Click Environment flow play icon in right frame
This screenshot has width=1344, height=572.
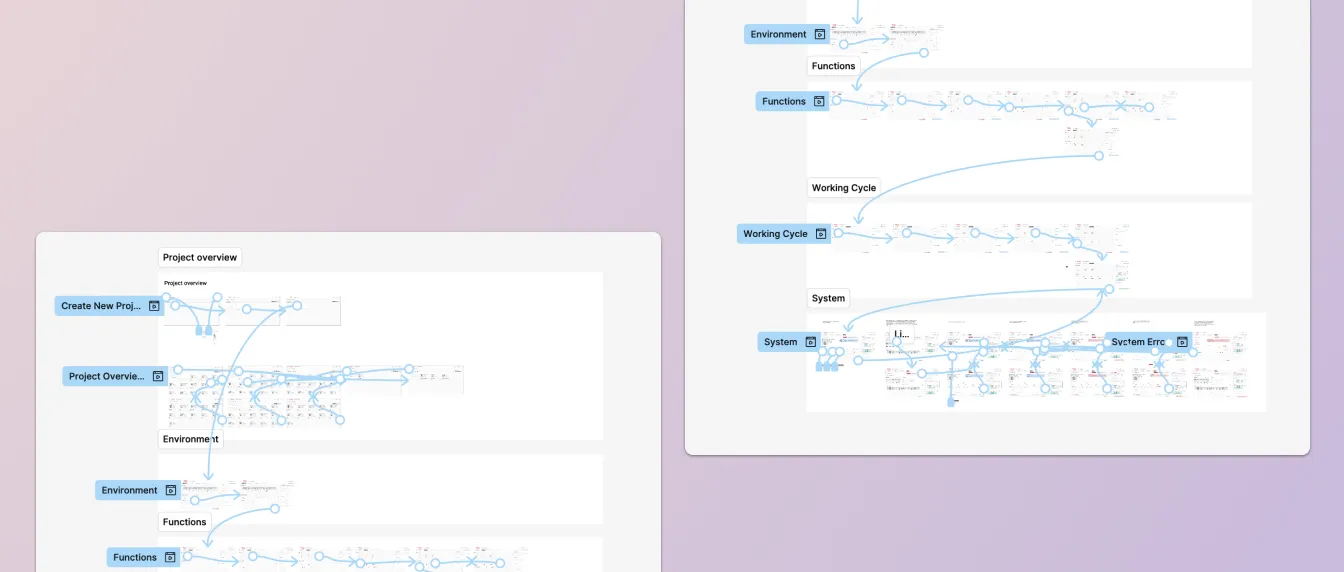tap(820, 34)
